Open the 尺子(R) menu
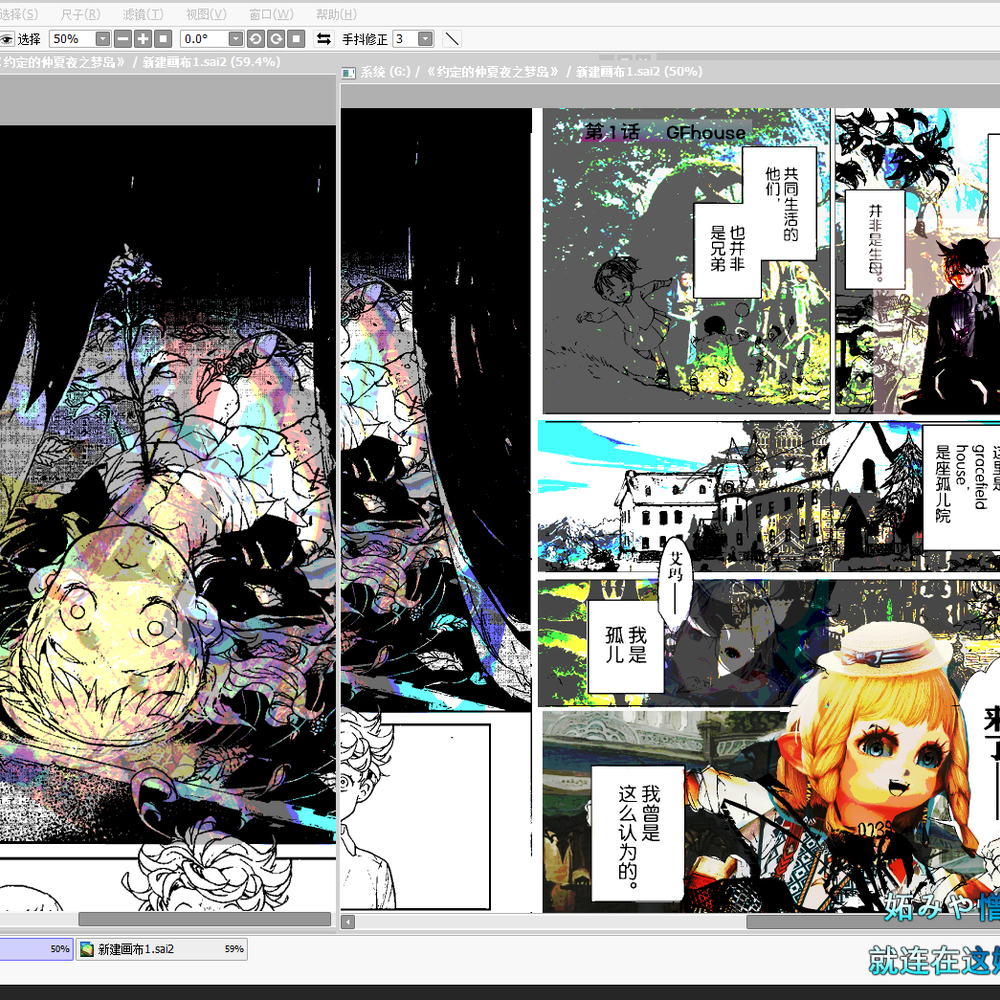The image size is (1000, 1000). click(x=80, y=14)
